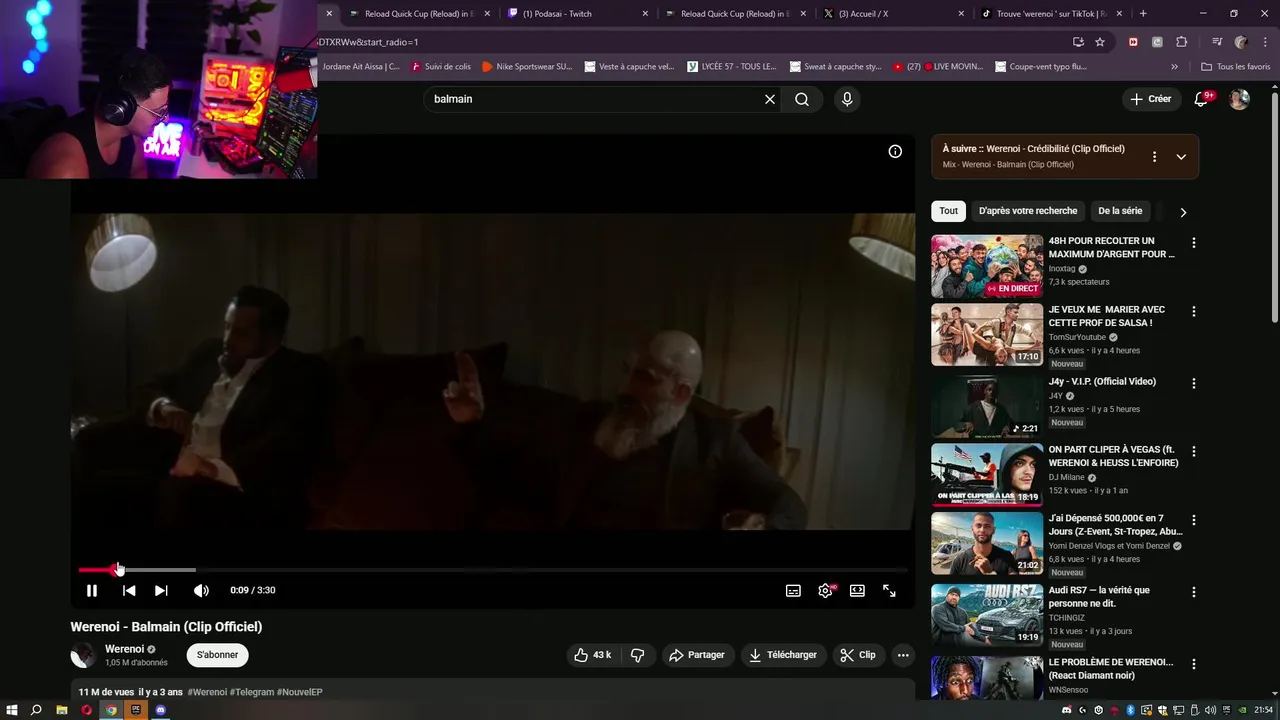The height and width of the screenshot is (720, 1280).
Task: Open Windows taskbar search
Action: pyautogui.click(x=36, y=710)
